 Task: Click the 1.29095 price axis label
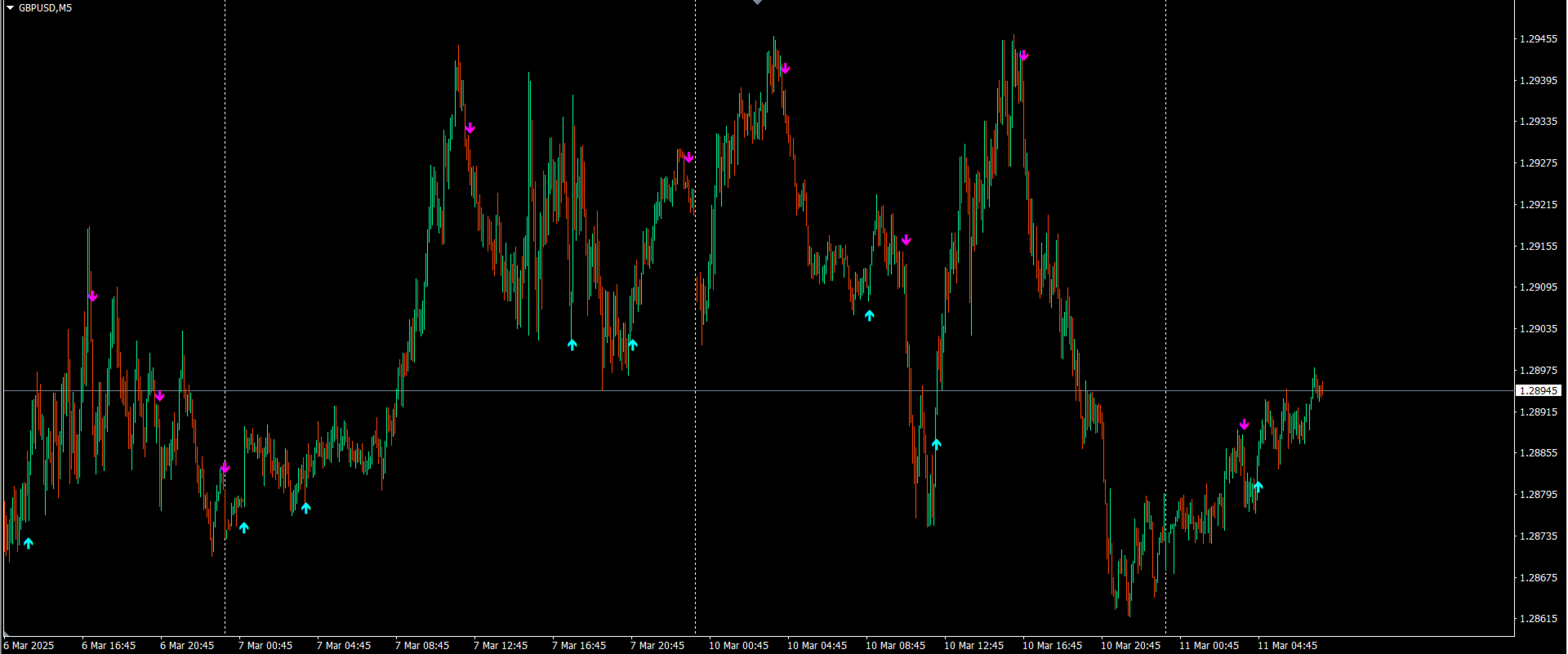tap(1538, 287)
